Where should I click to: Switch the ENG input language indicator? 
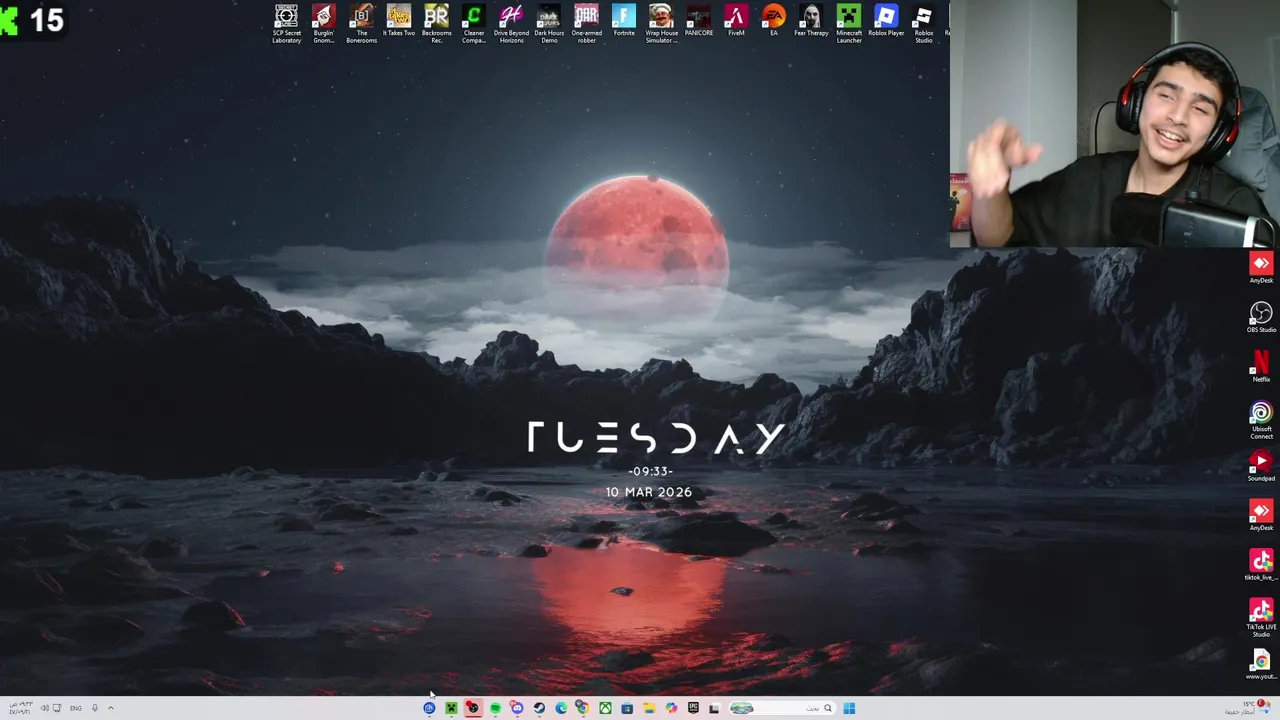[75, 708]
